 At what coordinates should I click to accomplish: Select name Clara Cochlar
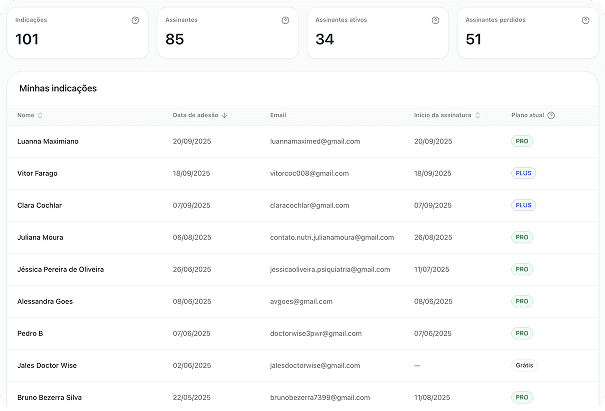pos(39,206)
